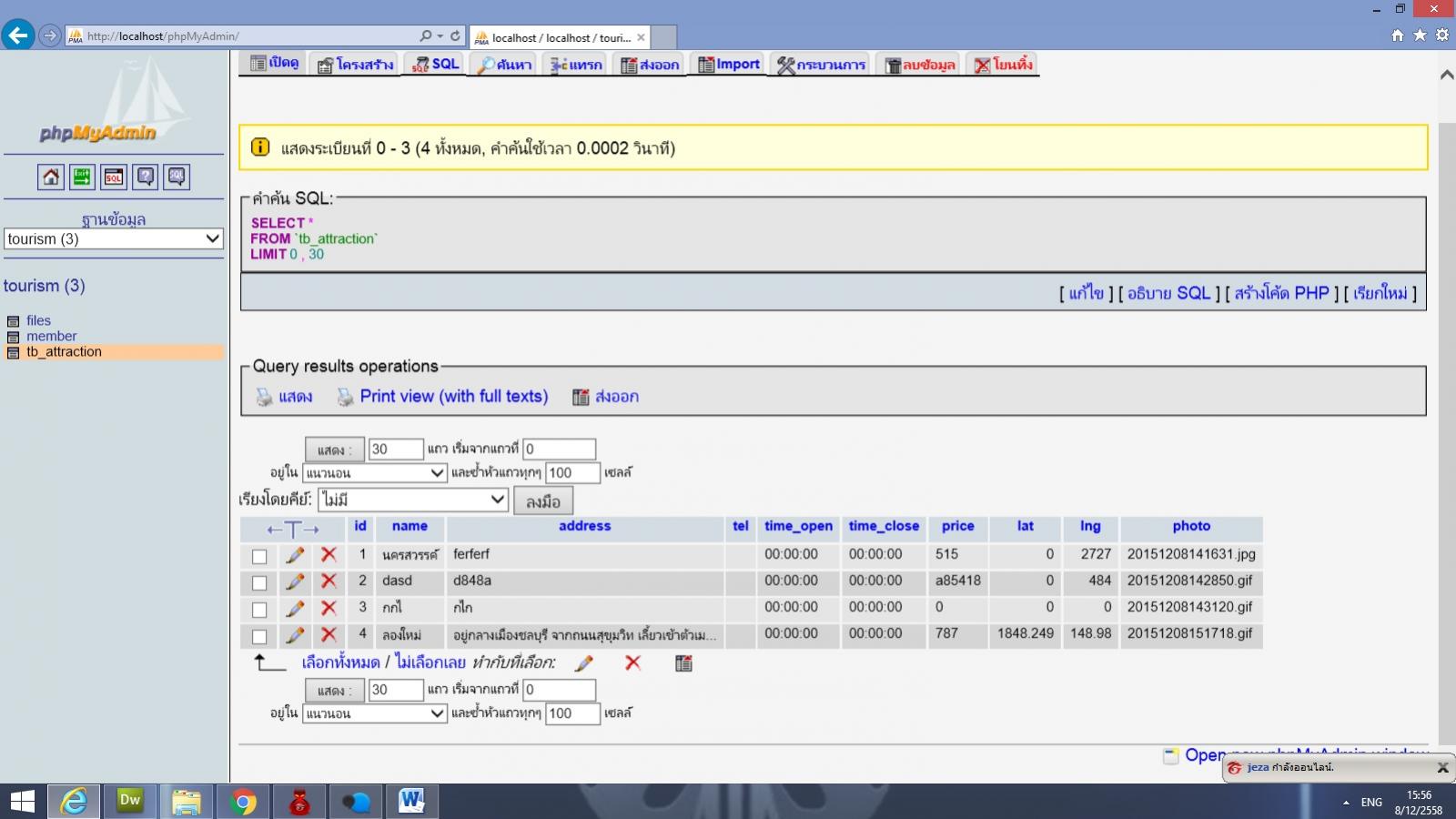Select the checkbox for row id 4
The width and height of the screenshot is (1456, 819).
(259, 637)
